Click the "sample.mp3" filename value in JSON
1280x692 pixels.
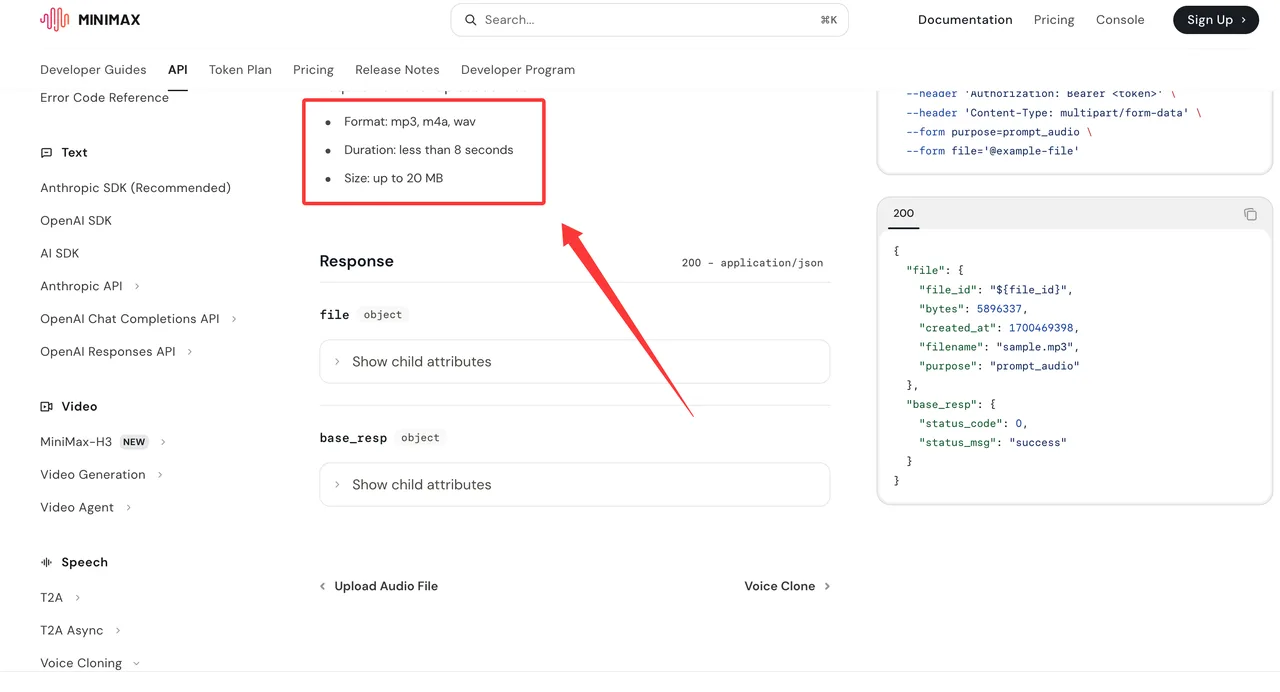1036,347
